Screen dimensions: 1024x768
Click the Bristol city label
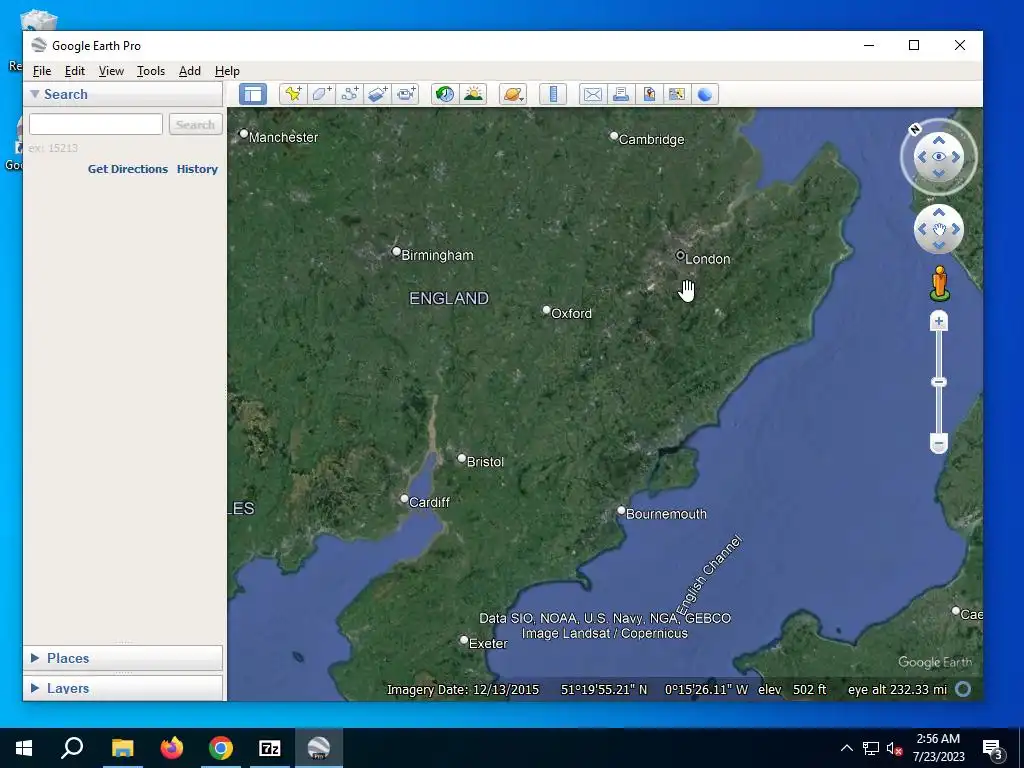(x=485, y=462)
